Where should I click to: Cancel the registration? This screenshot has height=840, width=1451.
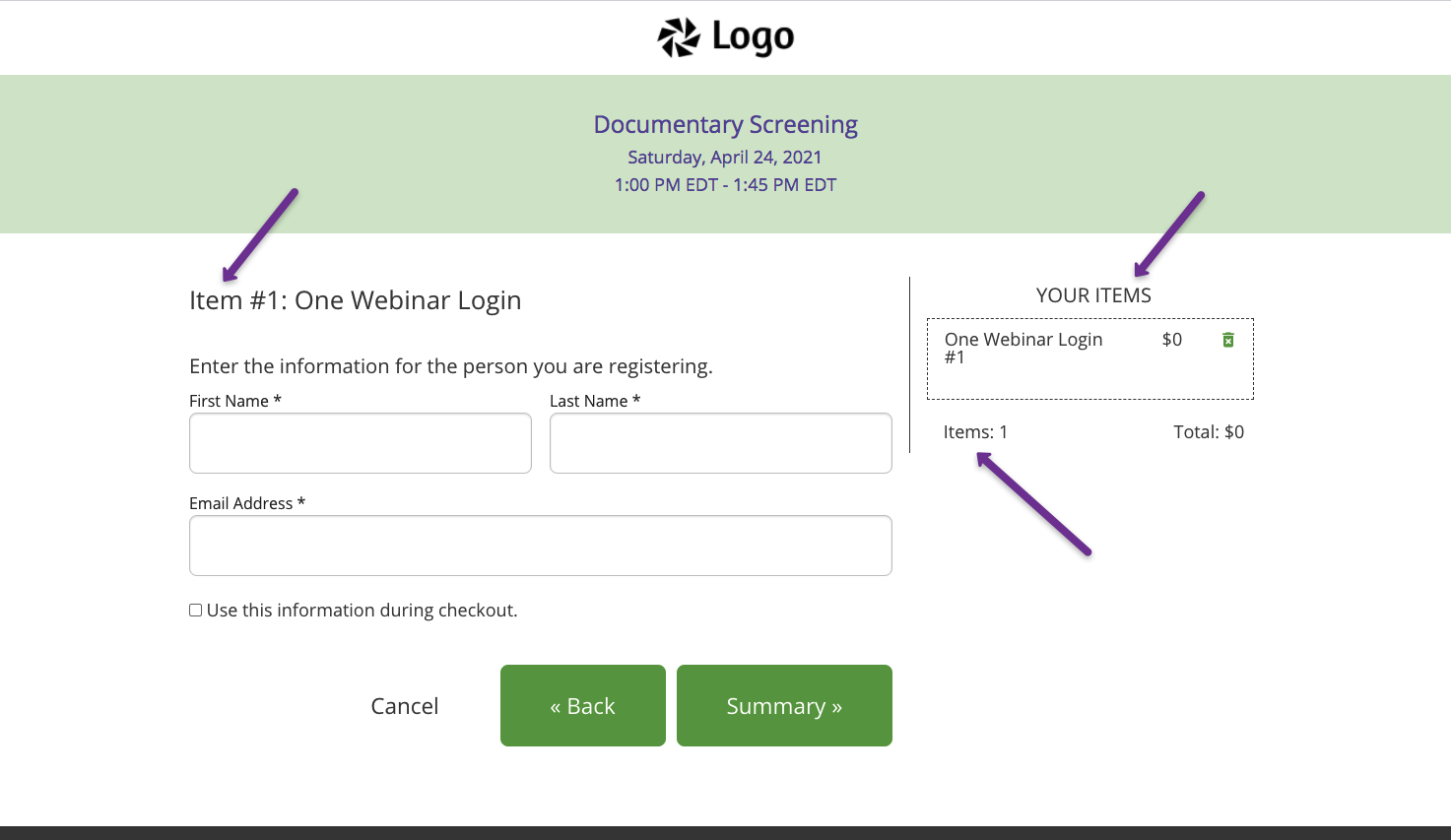[405, 706]
